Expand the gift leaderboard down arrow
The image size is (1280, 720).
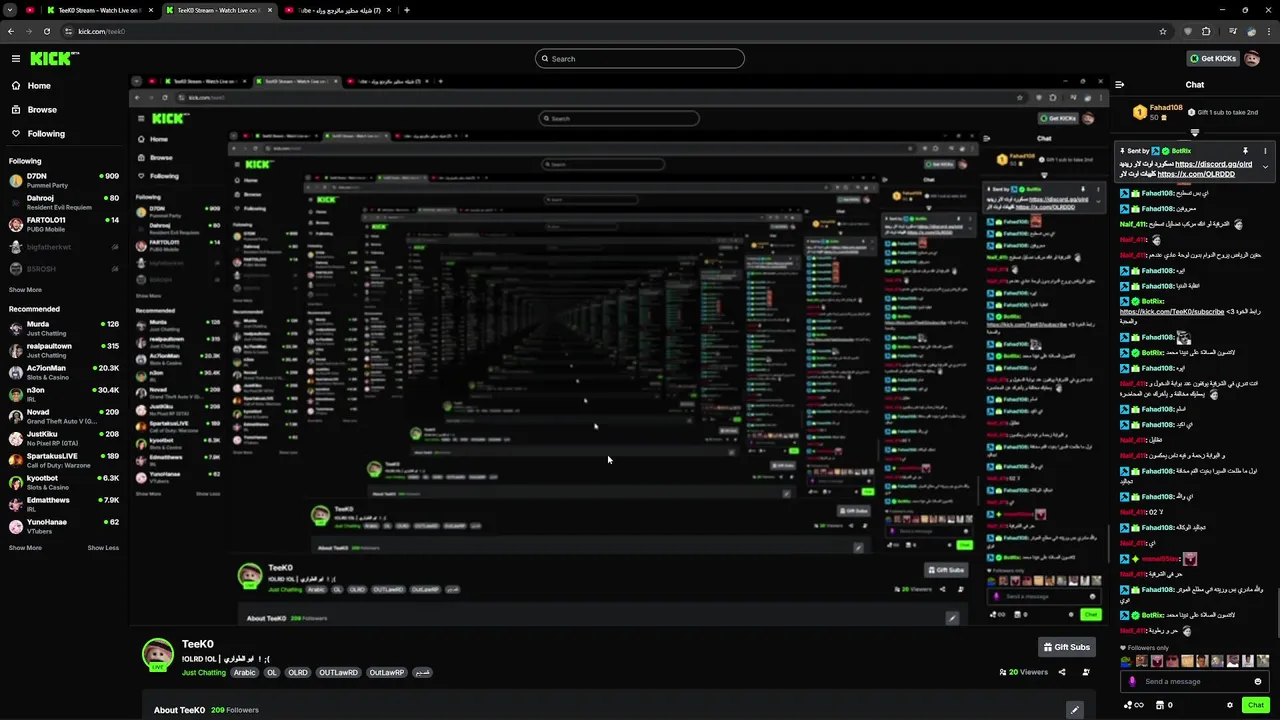(1194, 132)
